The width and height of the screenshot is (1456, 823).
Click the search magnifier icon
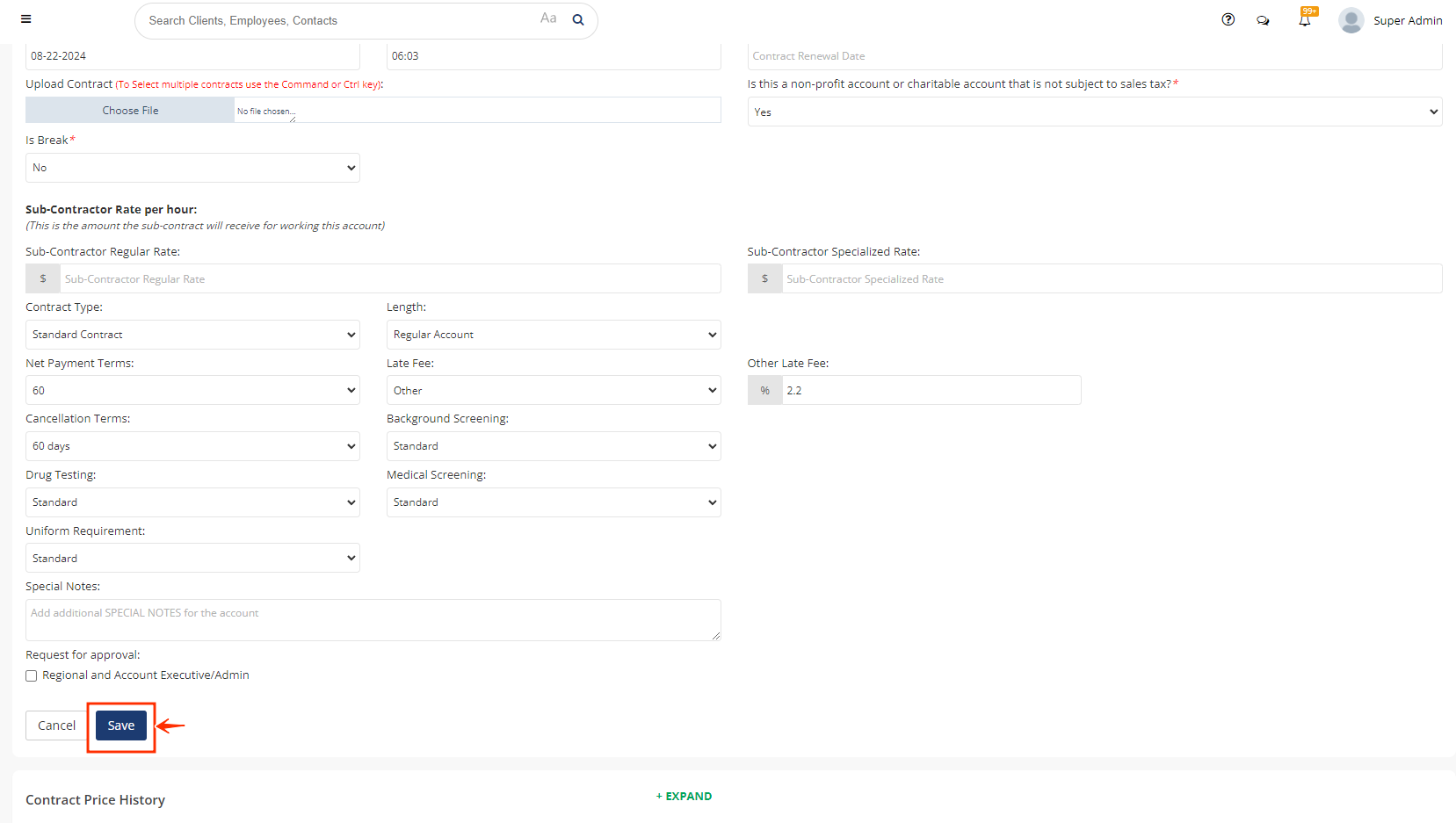click(x=578, y=20)
